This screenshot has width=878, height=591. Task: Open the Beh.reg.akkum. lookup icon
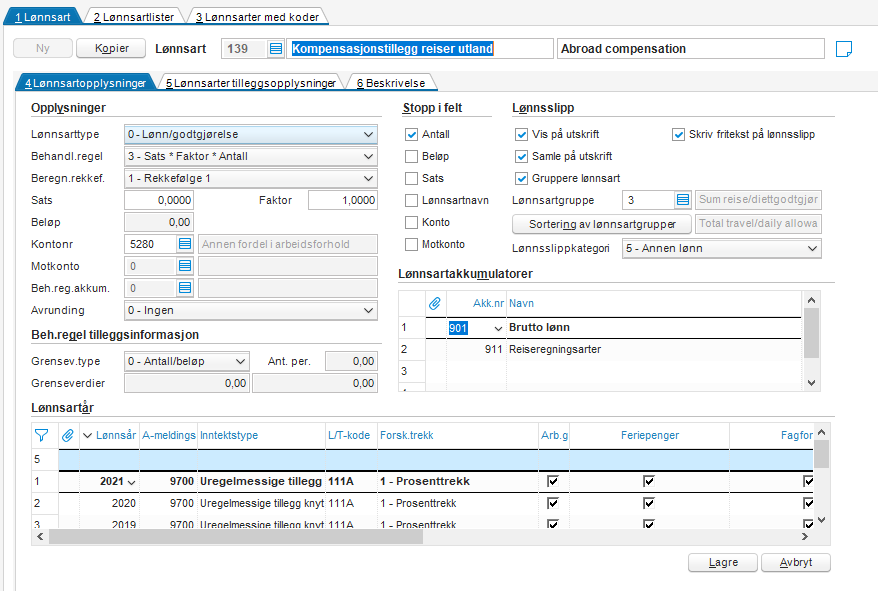(x=185, y=288)
